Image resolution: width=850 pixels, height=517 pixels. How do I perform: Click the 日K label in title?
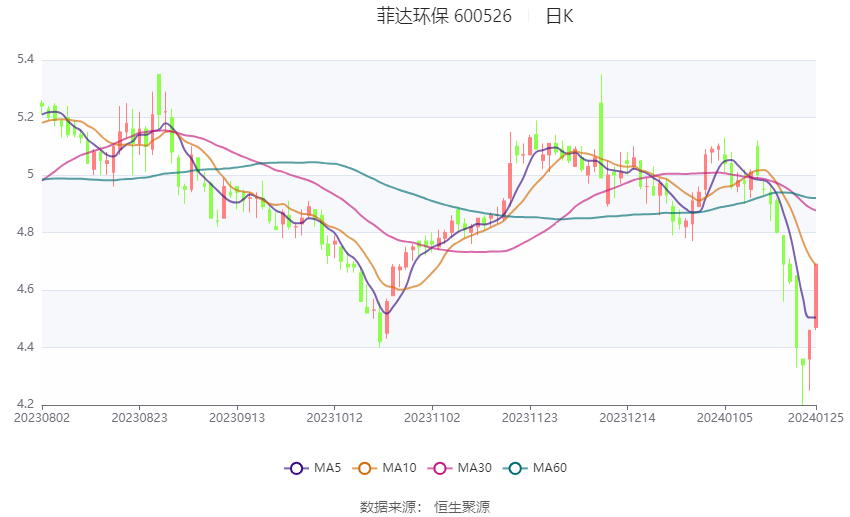pyautogui.click(x=559, y=16)
